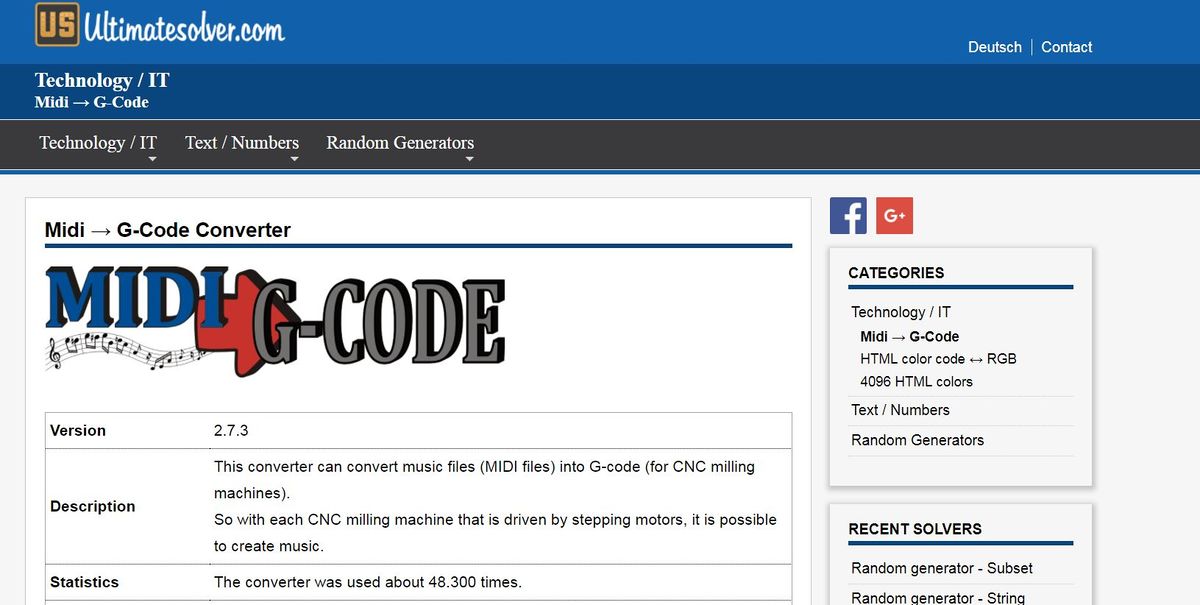
Task: Expand the Text / Numbers navigation dropdown
Action: coord(242,143)
